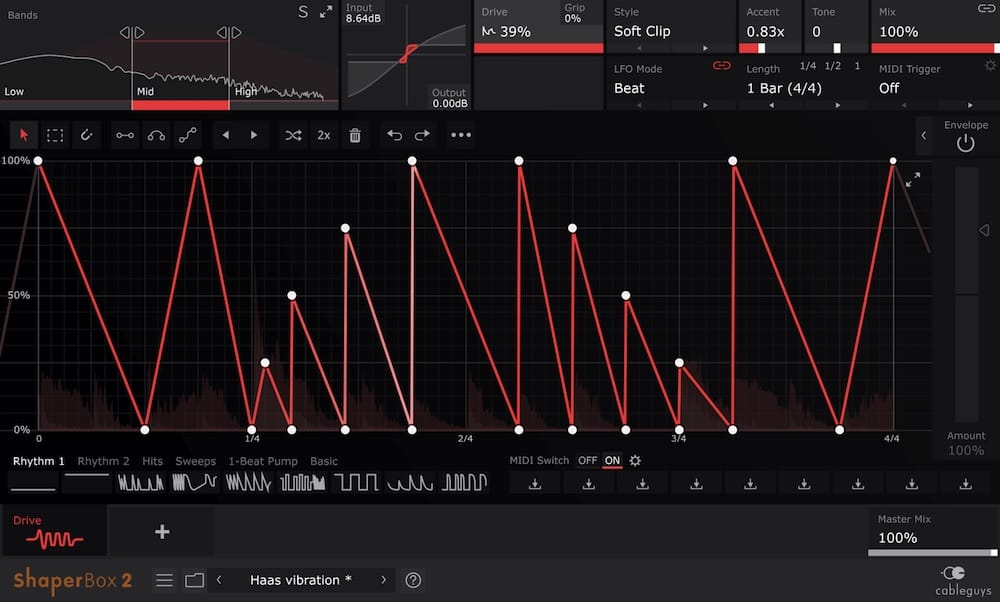Step Length to next value arrow
The image size is (1000, 602).
837,105
